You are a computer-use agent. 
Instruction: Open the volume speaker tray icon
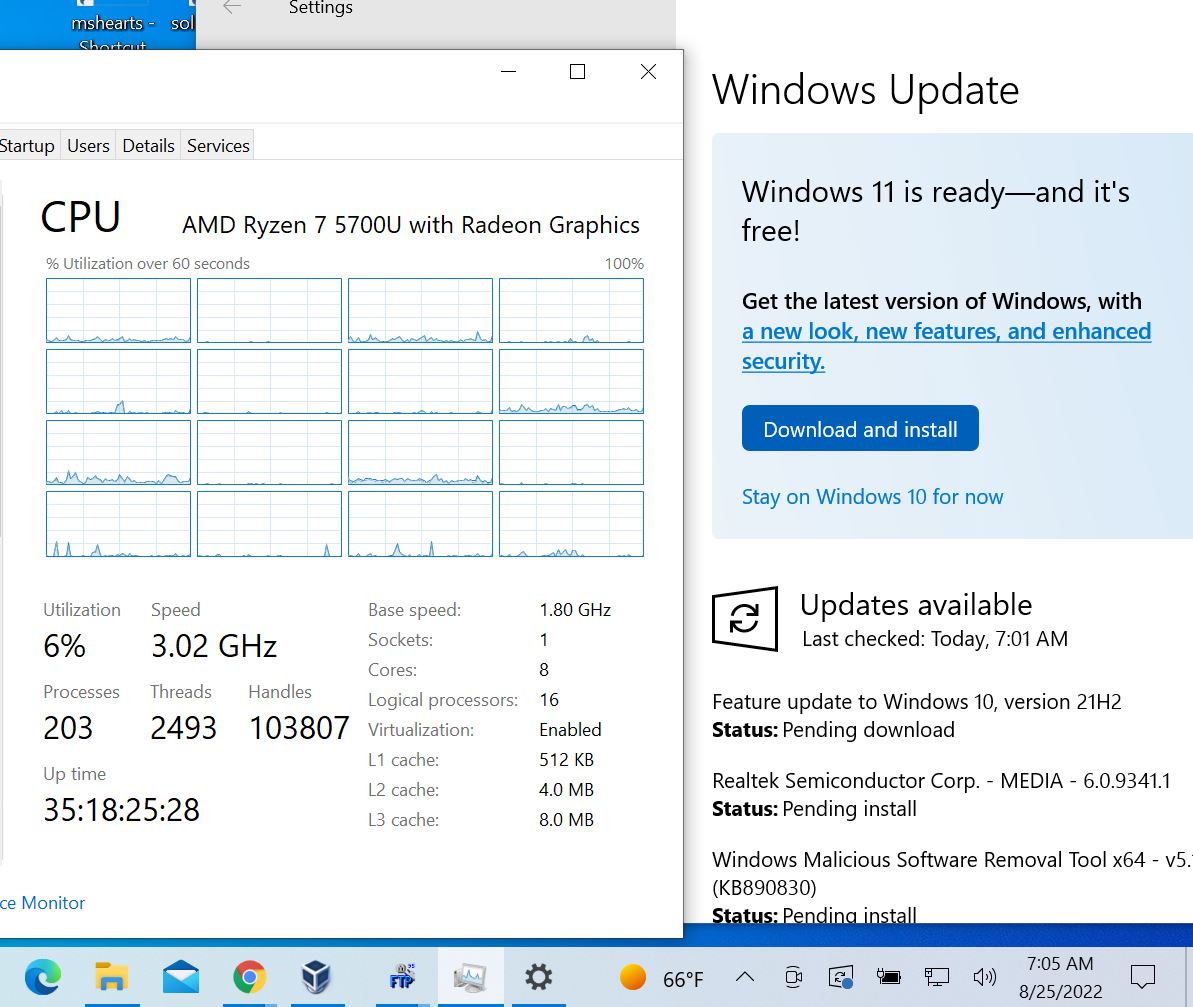(985, 977)
